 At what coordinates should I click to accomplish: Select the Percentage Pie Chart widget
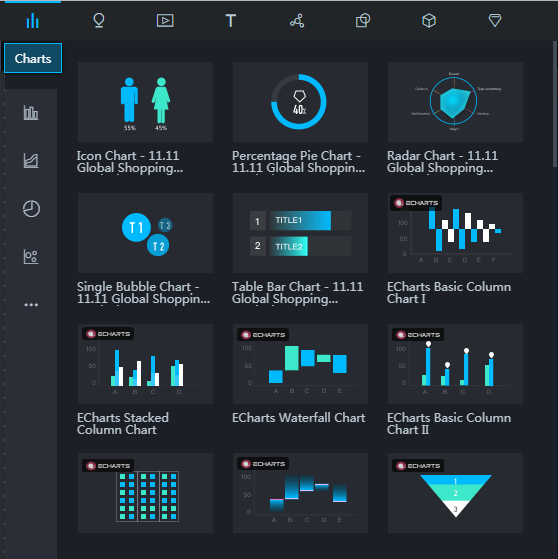300,102
